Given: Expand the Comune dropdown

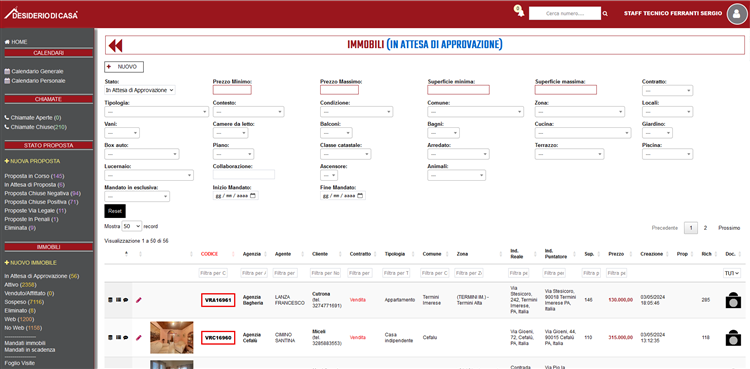Looking at the screenshot, I should (475, 112).
